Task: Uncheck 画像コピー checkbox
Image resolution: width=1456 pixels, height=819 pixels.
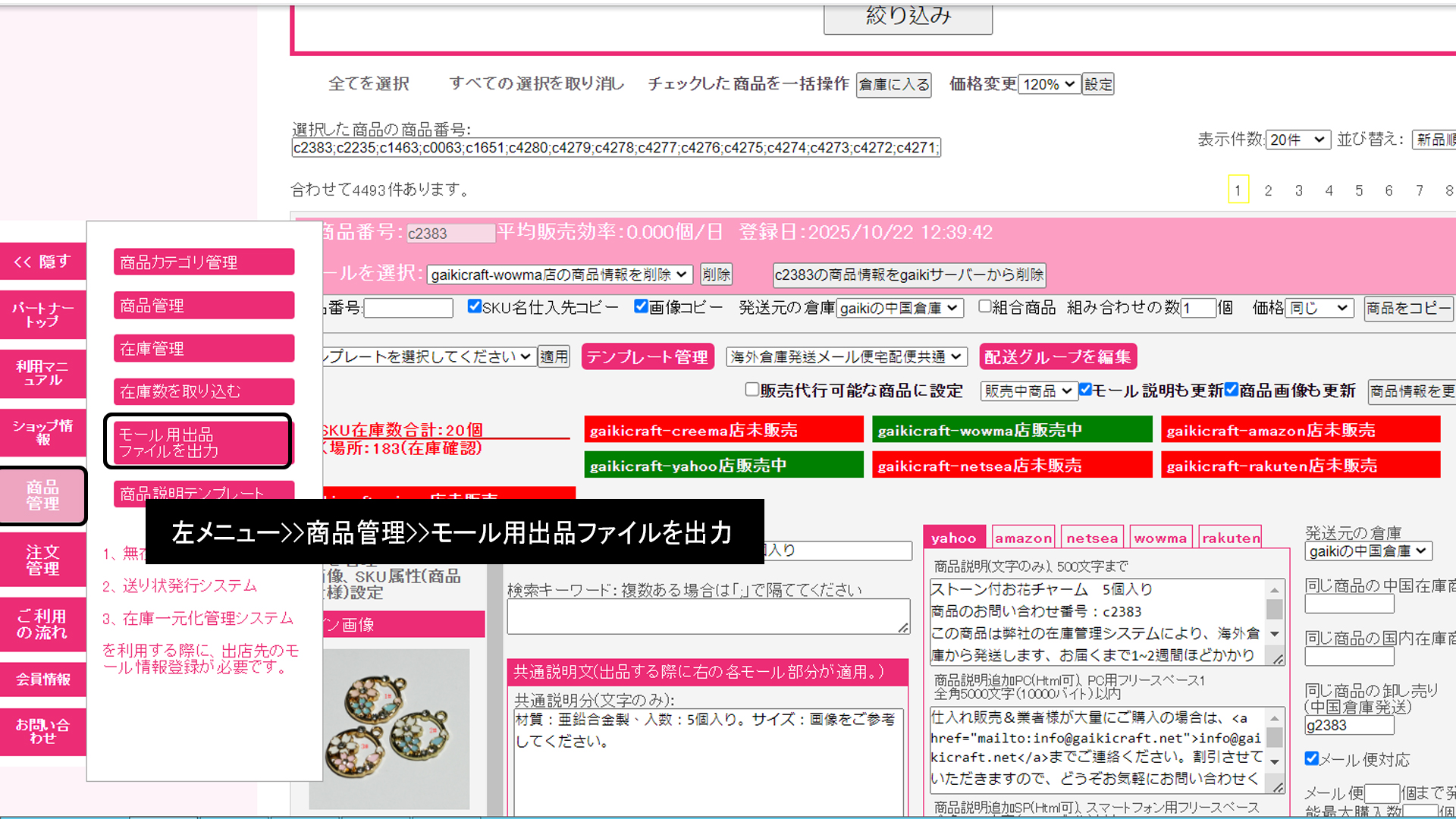Action: coord(641,306)
